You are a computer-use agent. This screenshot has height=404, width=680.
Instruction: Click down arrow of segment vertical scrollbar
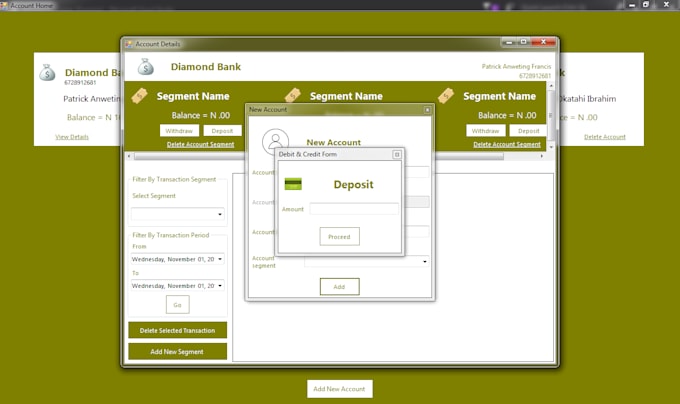(551, 147)
